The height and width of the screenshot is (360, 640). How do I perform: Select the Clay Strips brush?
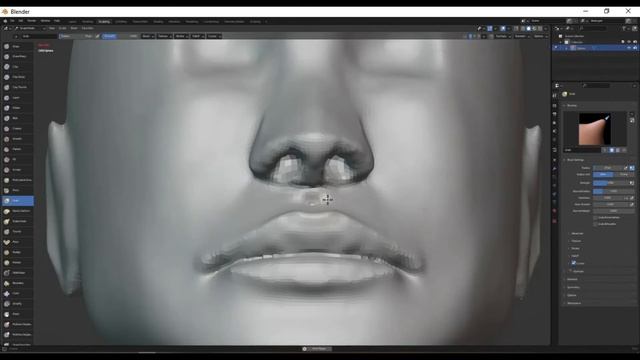coord(17,77)
